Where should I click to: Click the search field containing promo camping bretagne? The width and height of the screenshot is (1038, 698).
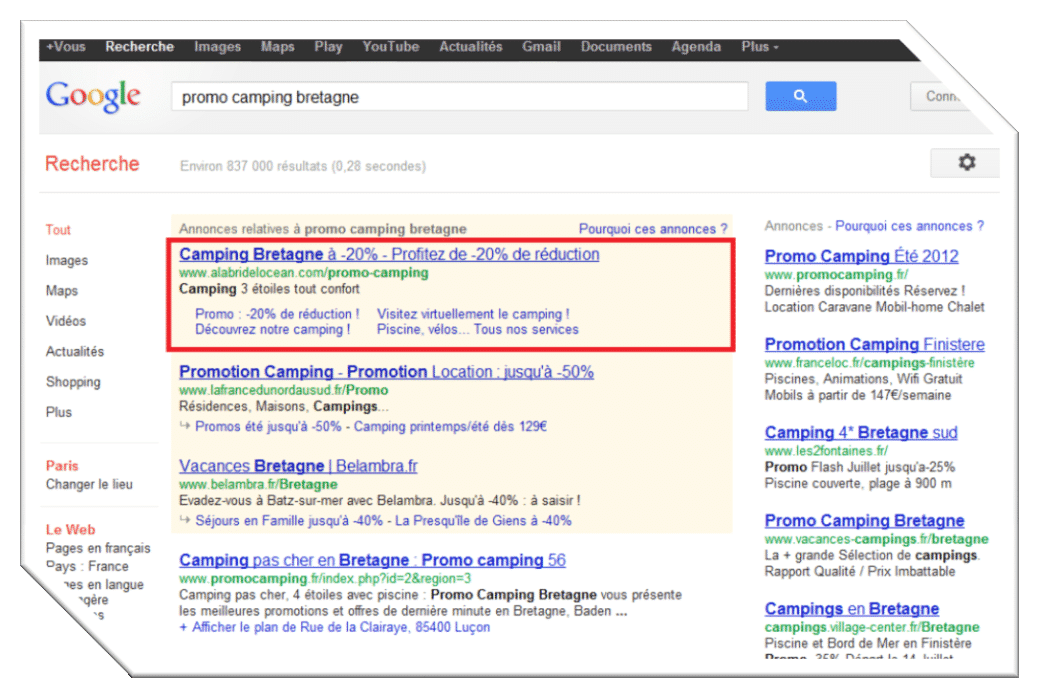pyautogui.click(x=459, y=97)
